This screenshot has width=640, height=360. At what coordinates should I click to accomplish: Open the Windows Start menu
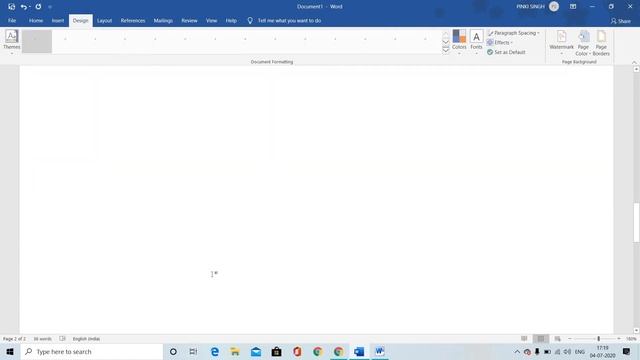10,351
